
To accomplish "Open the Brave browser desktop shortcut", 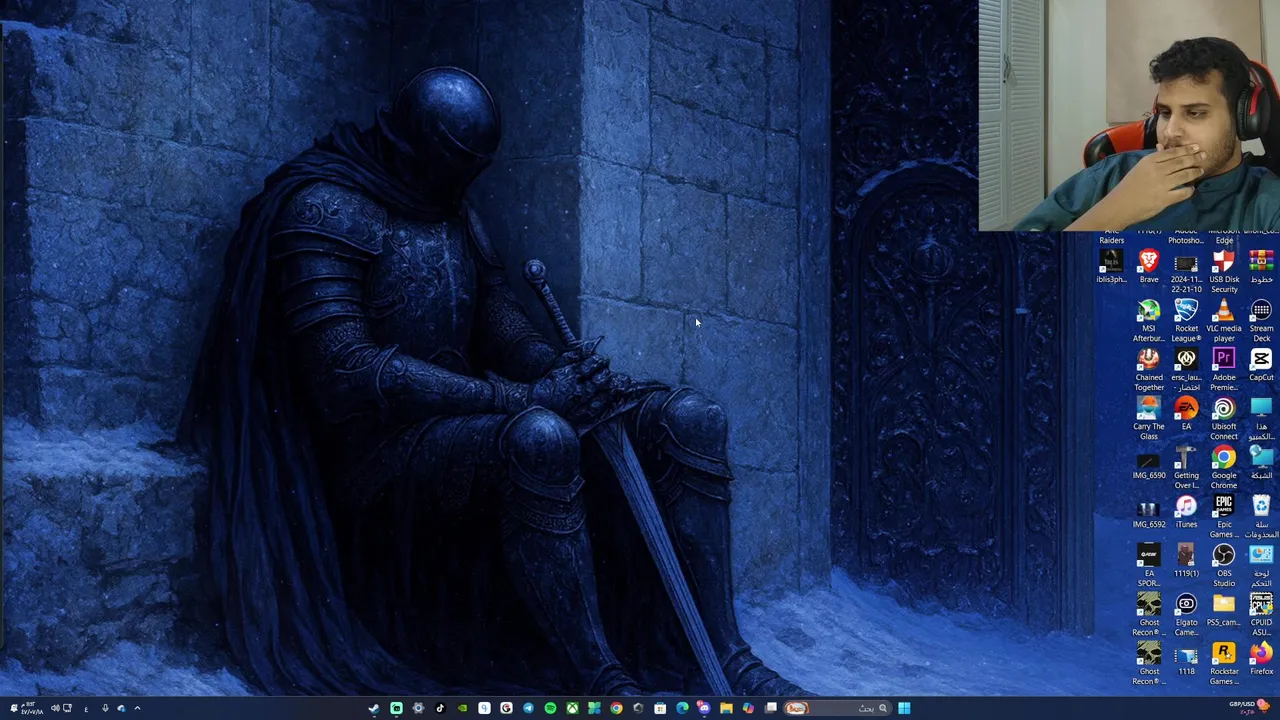I will coord(1149,266).
